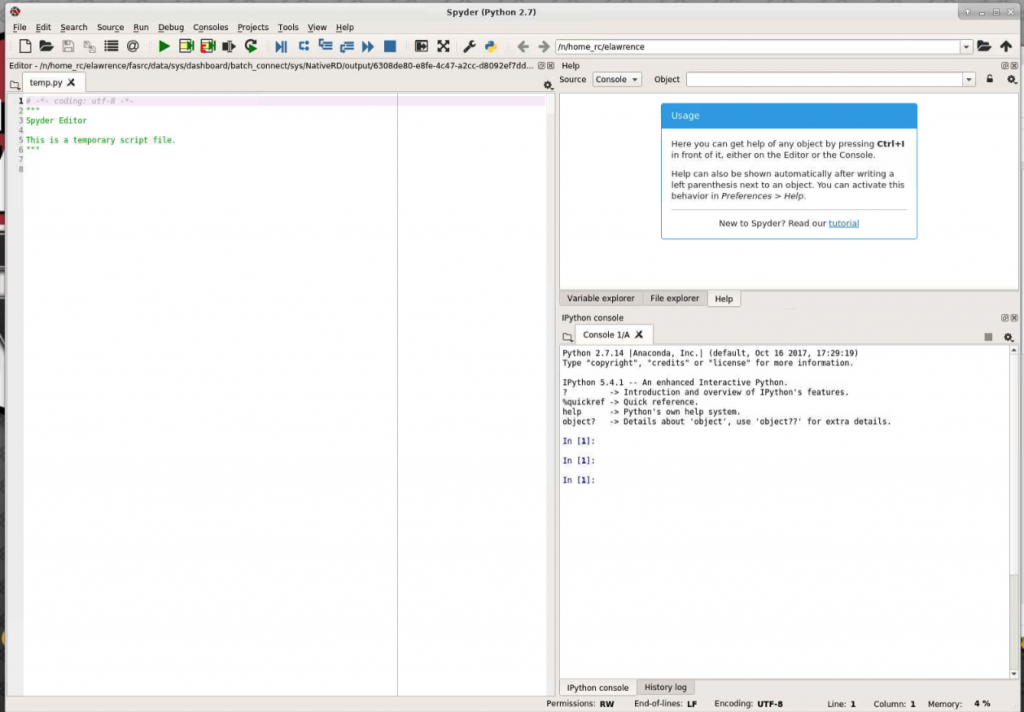Viewport: 1024px width, 712px height.
Task: Switch to the Variable explorer tab
Action: (600, 298)
